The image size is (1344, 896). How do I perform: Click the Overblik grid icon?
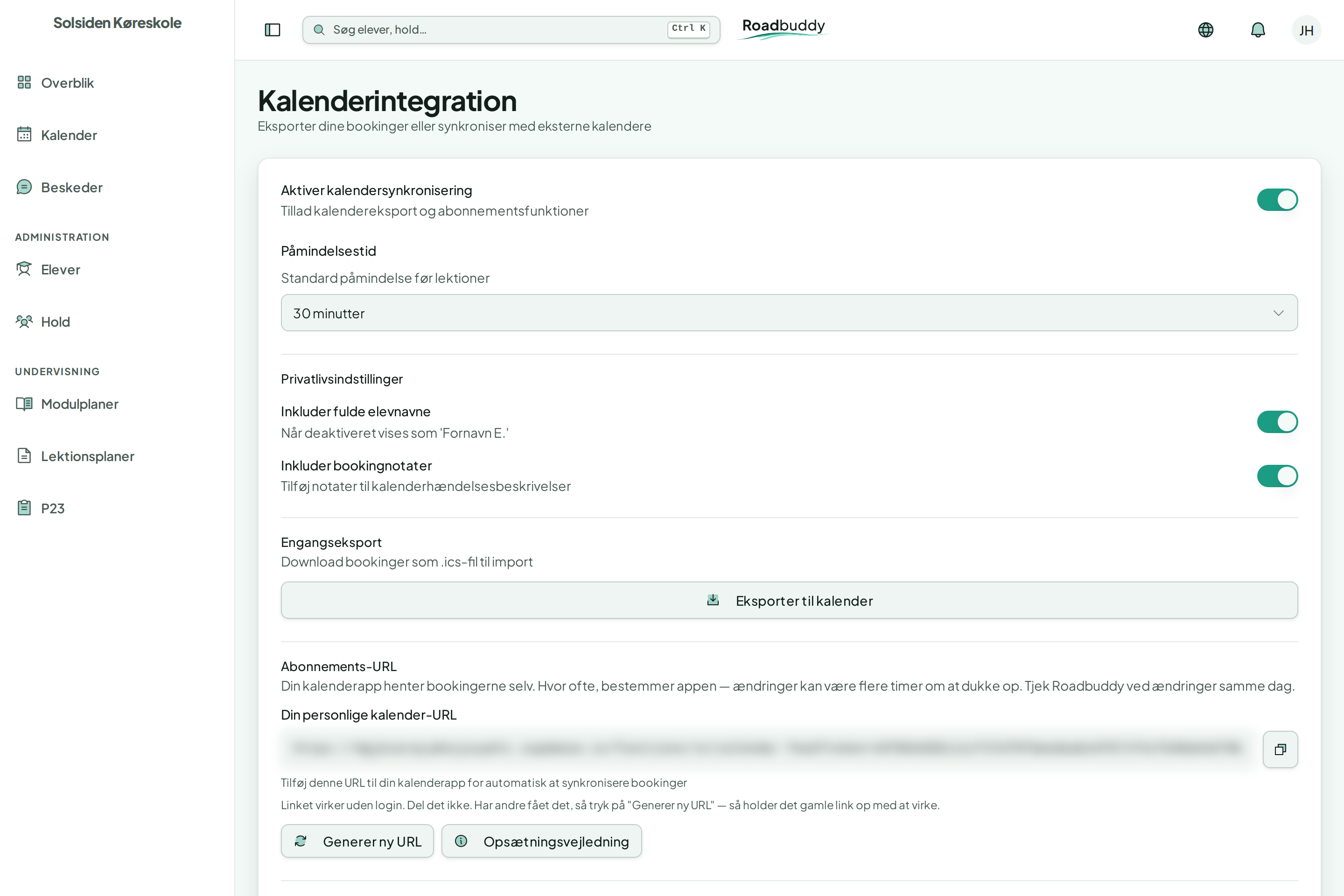tap(24, 82)
